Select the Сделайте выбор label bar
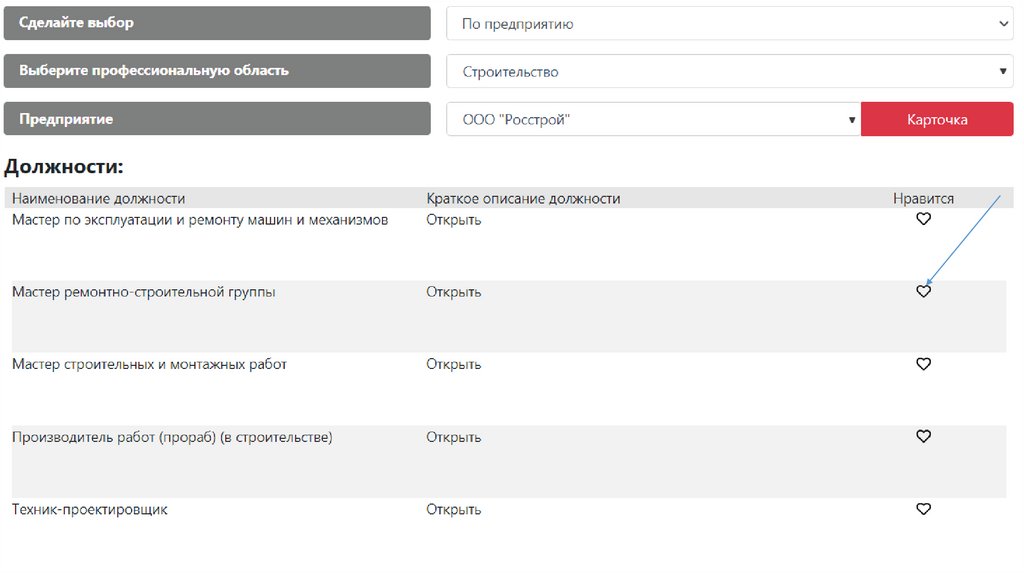 coord(217,23)
